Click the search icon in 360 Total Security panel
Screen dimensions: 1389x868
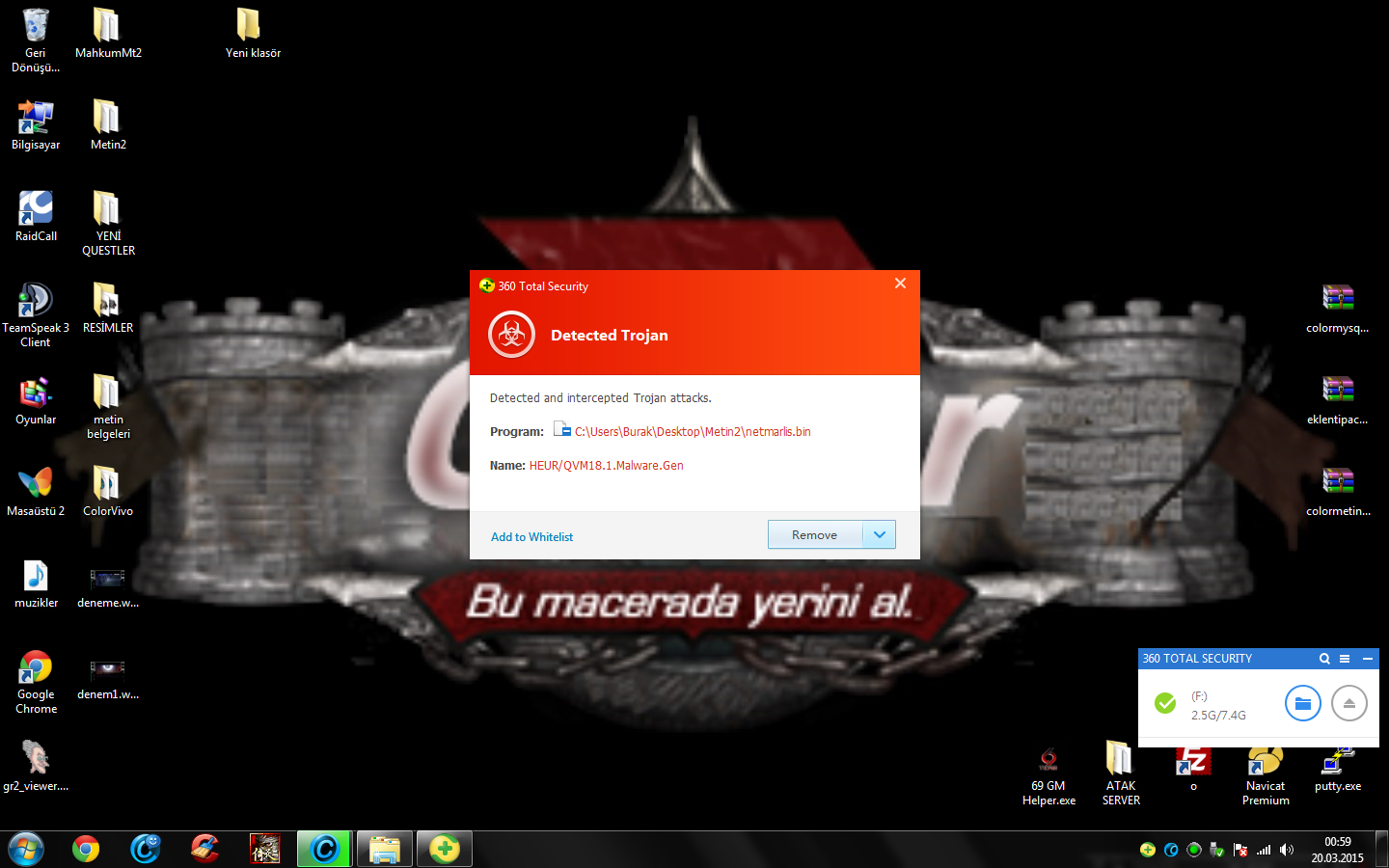pos(1324,659)
